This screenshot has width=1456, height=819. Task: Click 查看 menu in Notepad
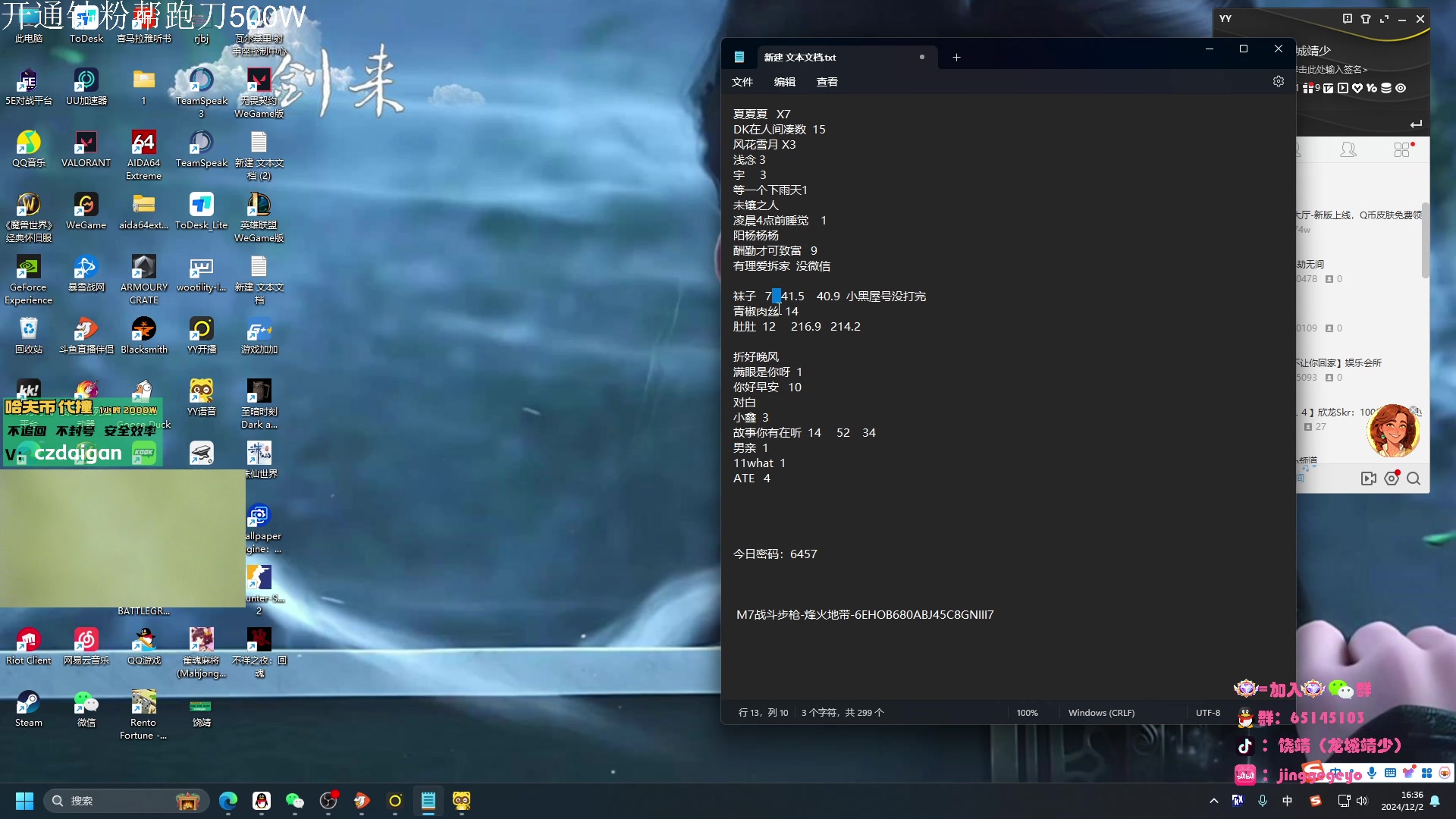827,81
